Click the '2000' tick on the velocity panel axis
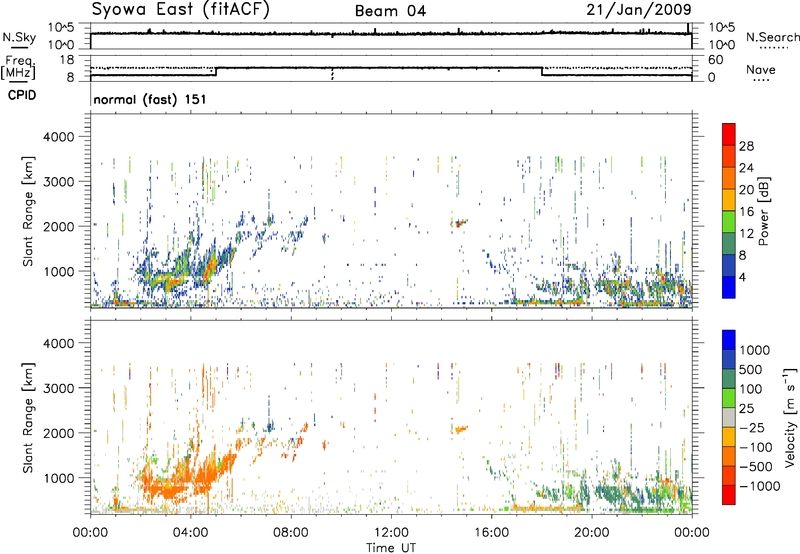Image resolution: width=800 pixels, height=554 pixels. (x=58, y=433)
